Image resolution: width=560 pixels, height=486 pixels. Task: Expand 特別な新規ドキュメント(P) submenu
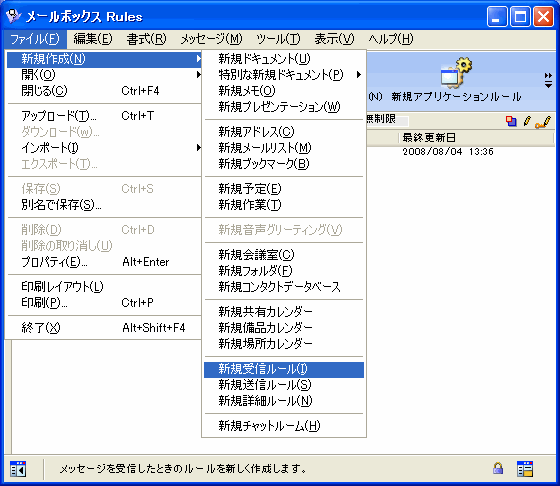pos(284,75)
